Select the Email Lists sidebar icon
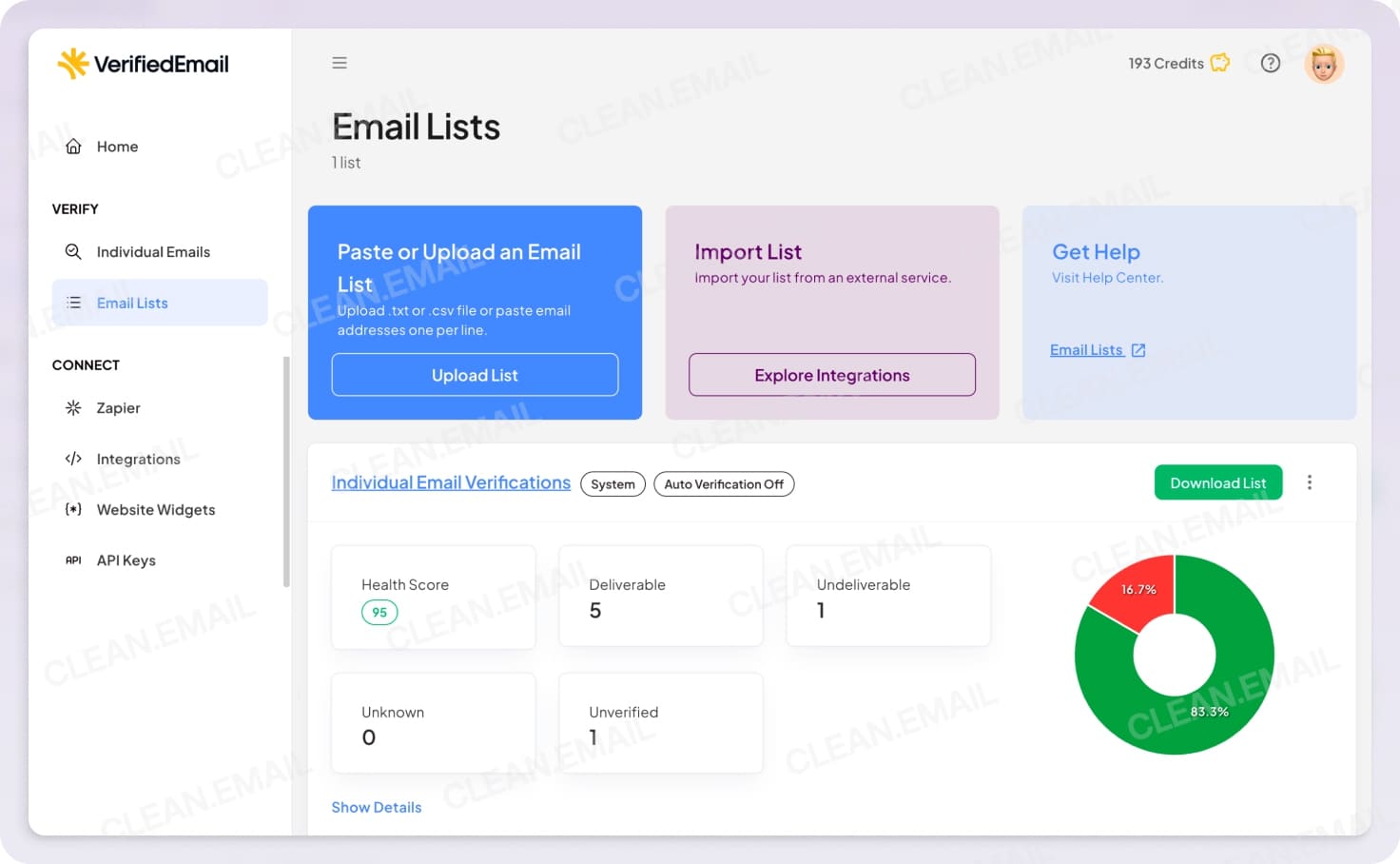The height and width of the screenshot is (864, 1400). click(73, 302)
